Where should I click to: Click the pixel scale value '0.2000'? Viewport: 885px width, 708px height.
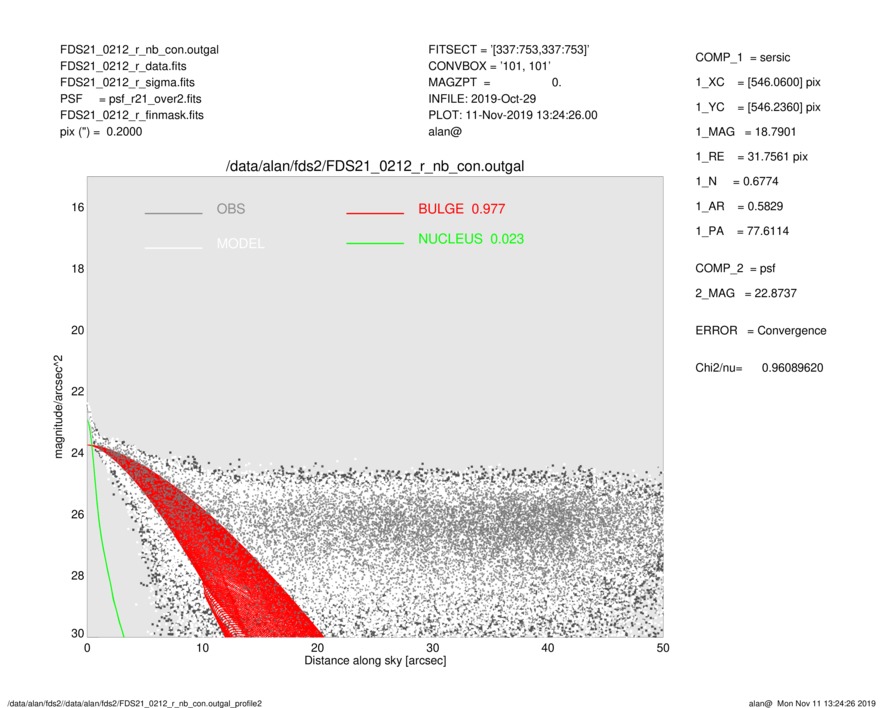pos(124,132)
